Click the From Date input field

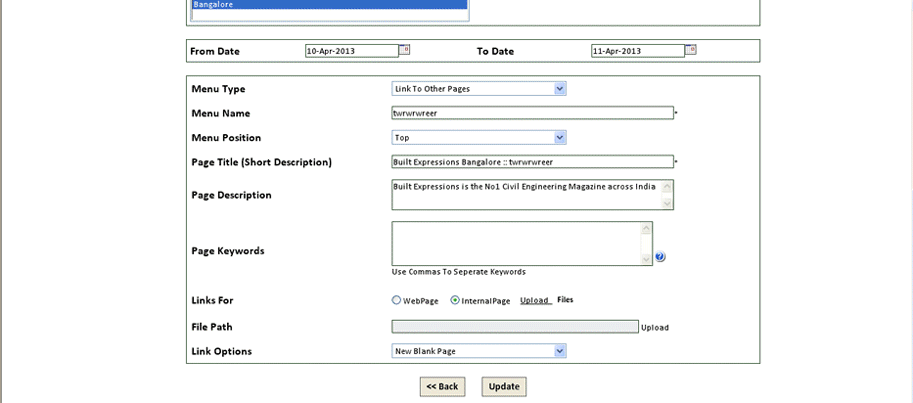pos(351,51)
